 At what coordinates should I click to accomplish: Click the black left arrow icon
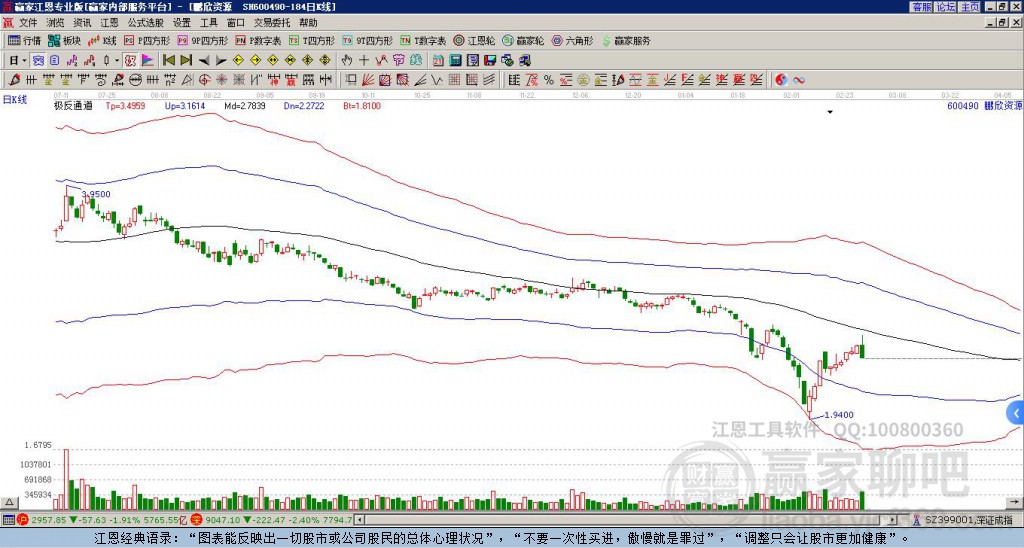[x=204, y=61]
